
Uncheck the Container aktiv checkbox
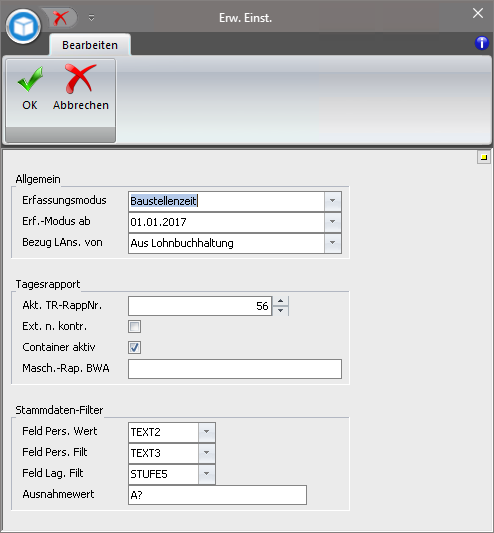134,347
